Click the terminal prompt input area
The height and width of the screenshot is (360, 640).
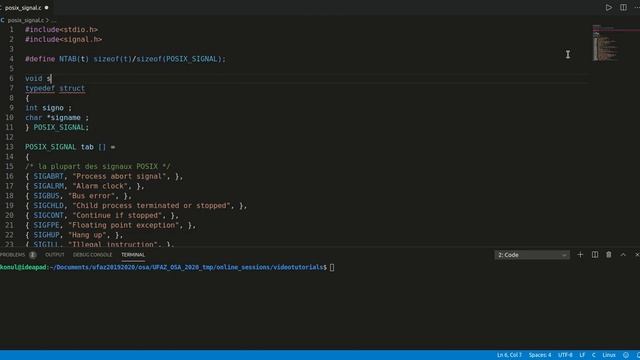[x=332, y=267]
